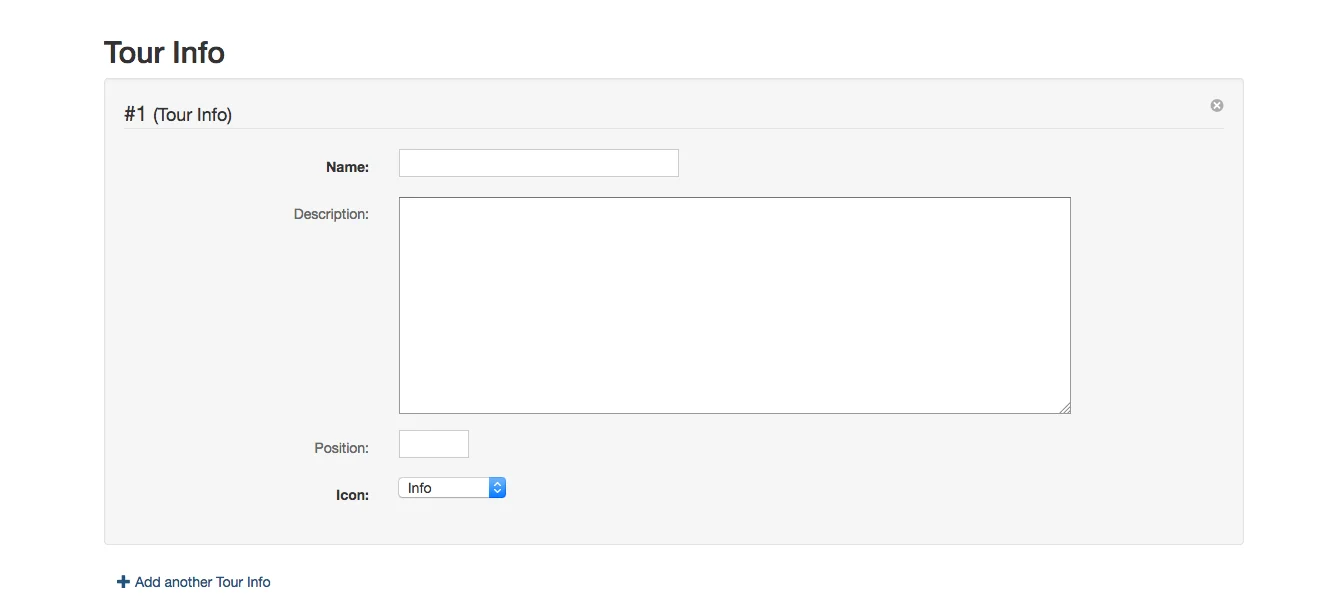Click the #1 entry number in the panel header
This screenshot has width=1324, height=609.
click(135, 114)
